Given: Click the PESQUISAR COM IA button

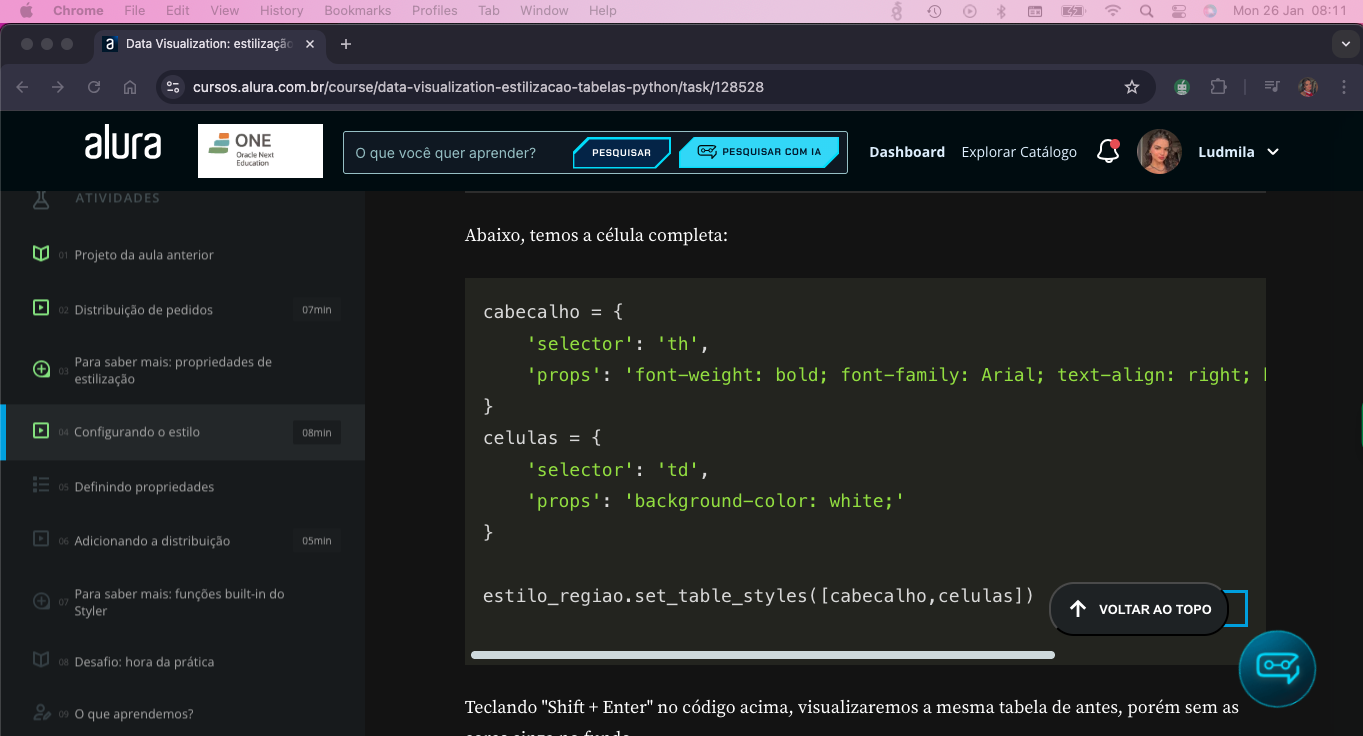Looking at the screenshot, I should coord(759,153).
